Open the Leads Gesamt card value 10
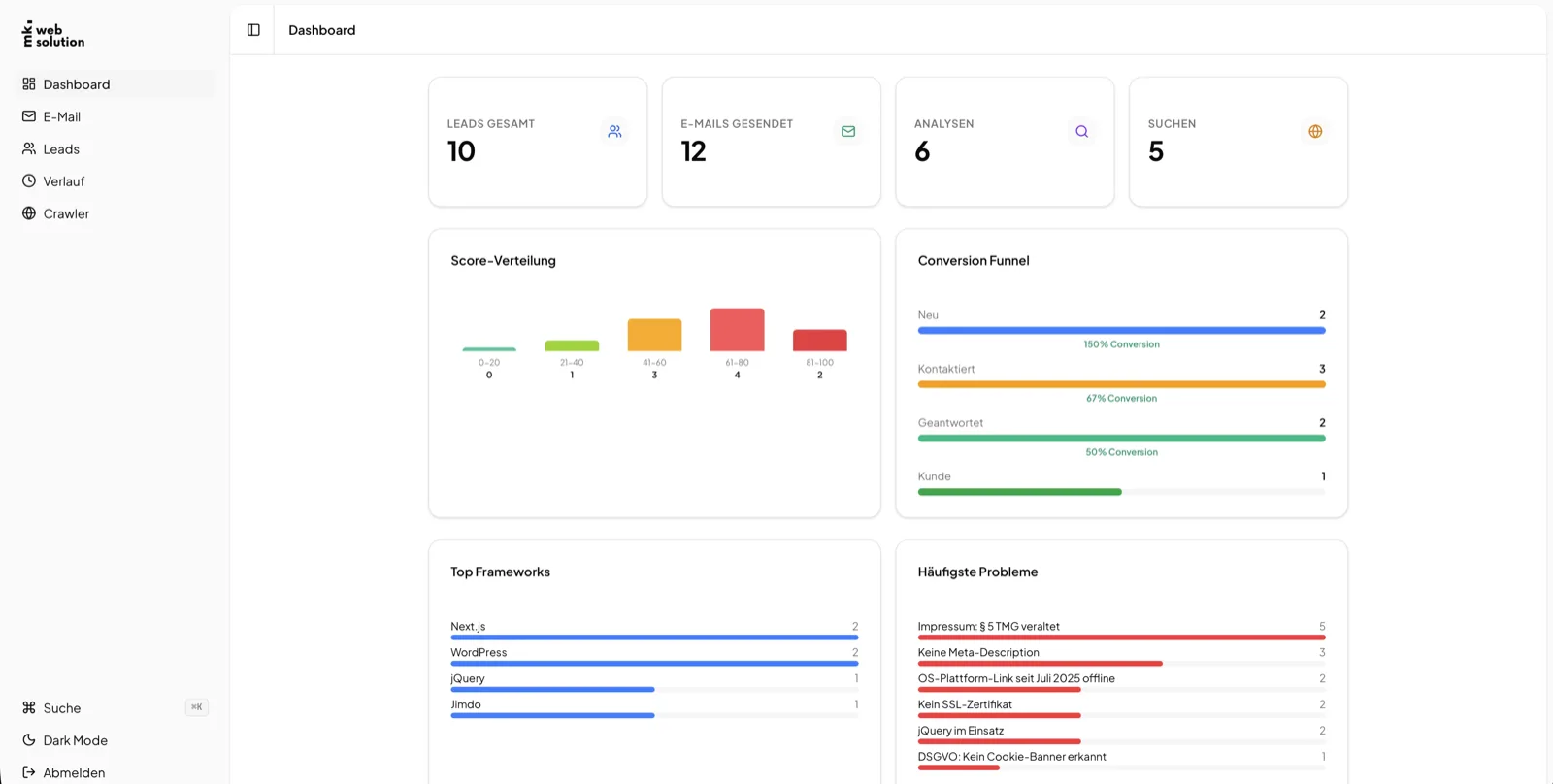The width and height of the screenshot is (1553, 784). click(x=461, y=151)
